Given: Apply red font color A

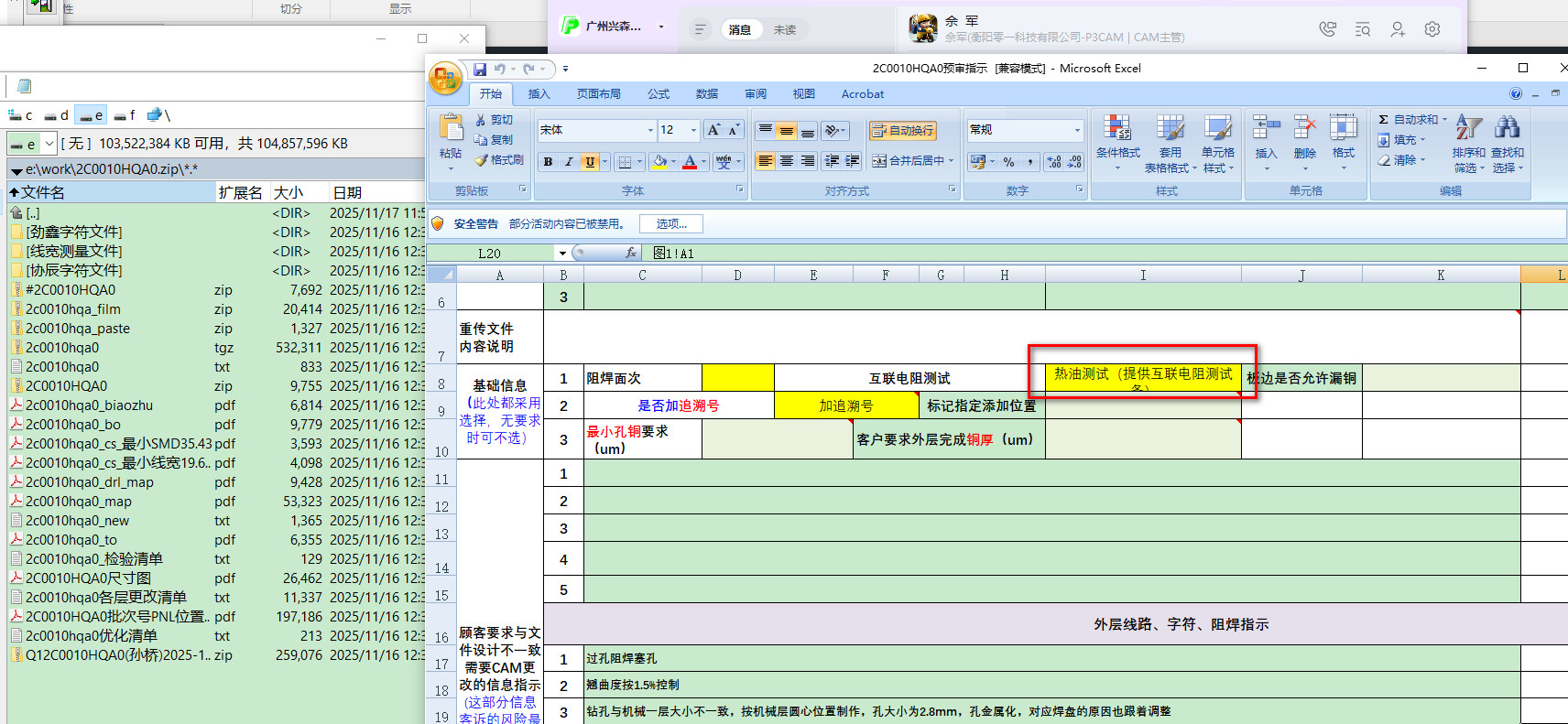Looking at the screenshot, I should tap(690, 162).
